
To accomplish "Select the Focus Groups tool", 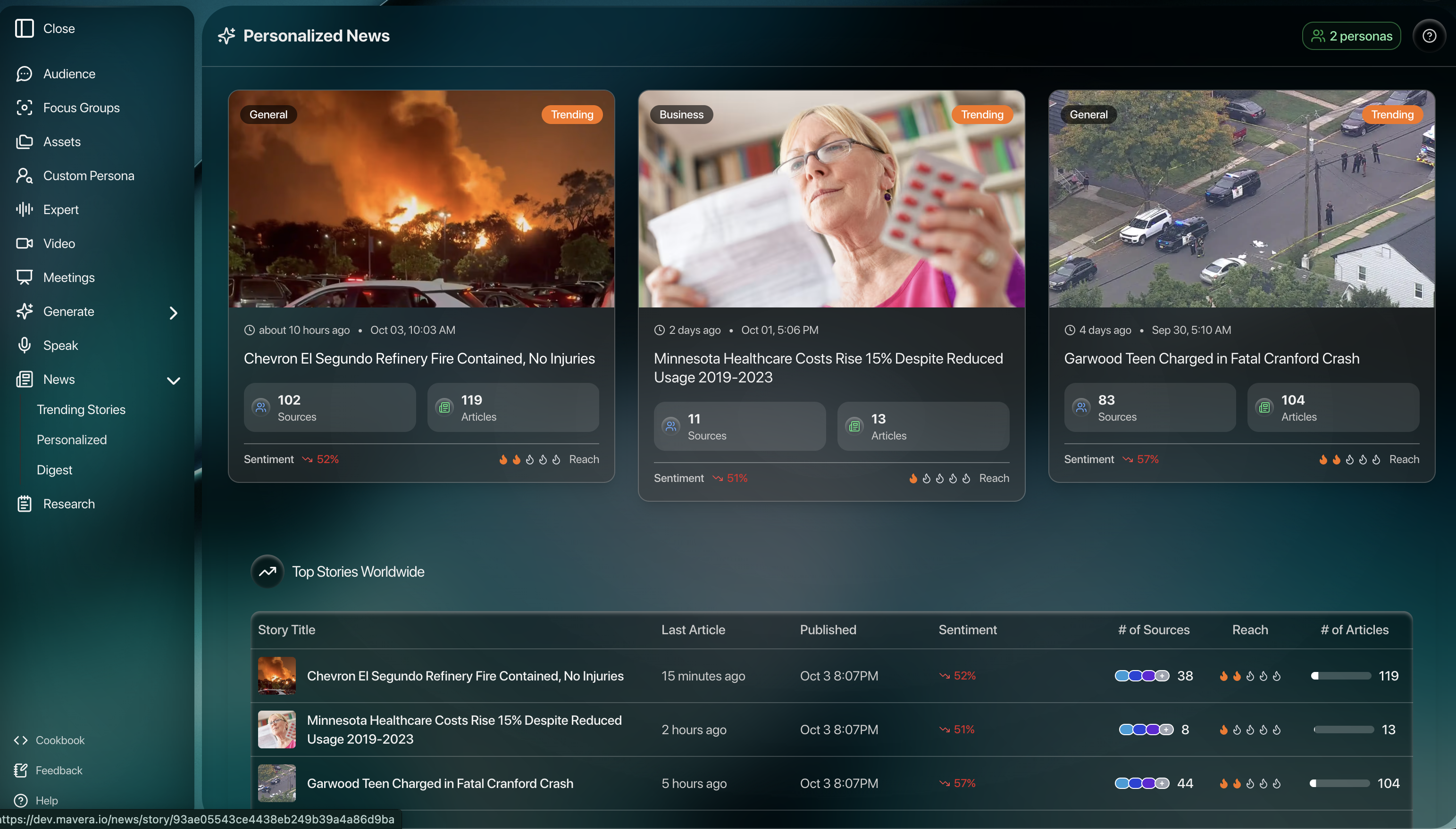I will 82,107.
